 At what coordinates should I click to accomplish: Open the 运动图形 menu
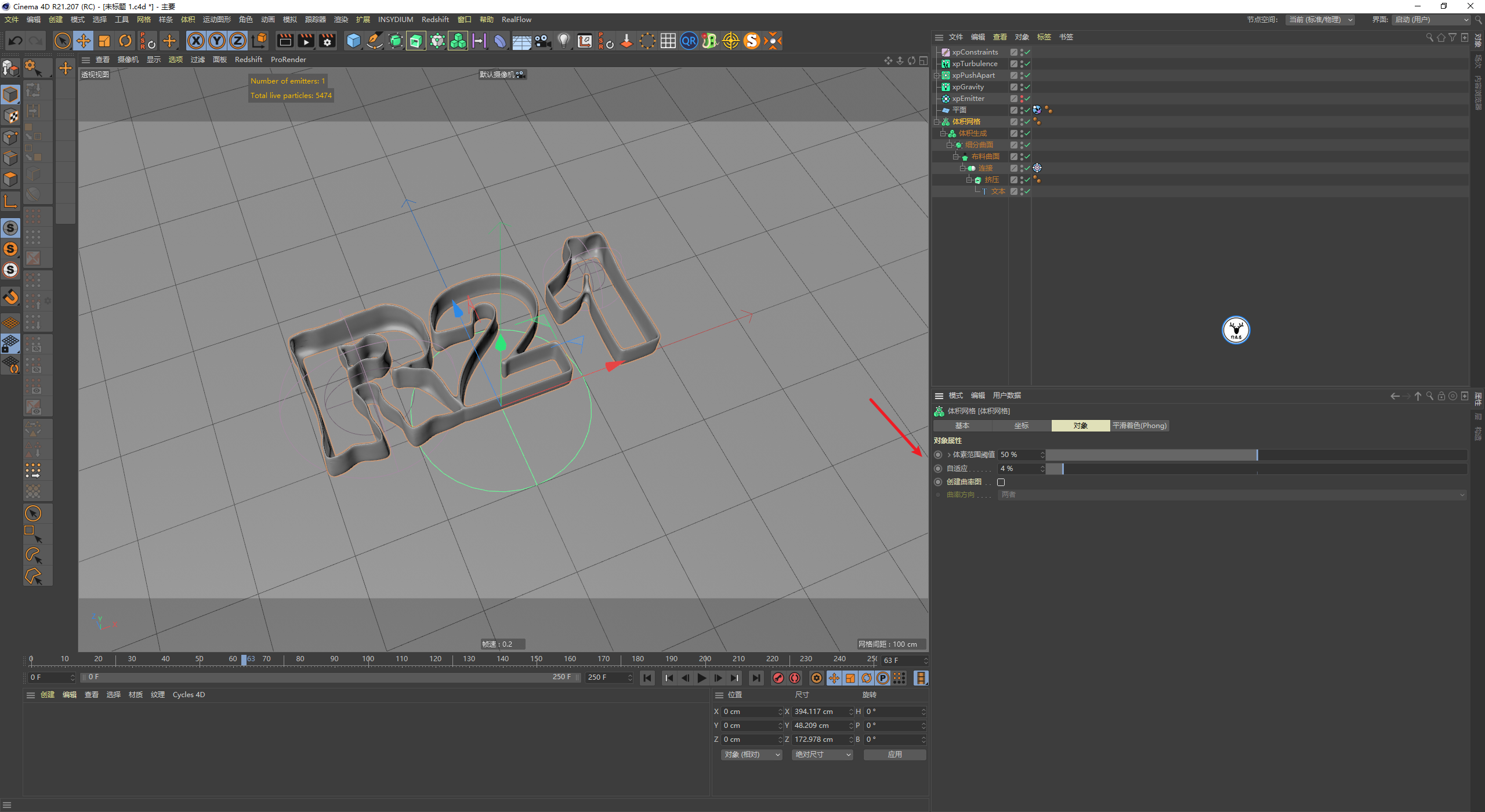coord(216,20)
